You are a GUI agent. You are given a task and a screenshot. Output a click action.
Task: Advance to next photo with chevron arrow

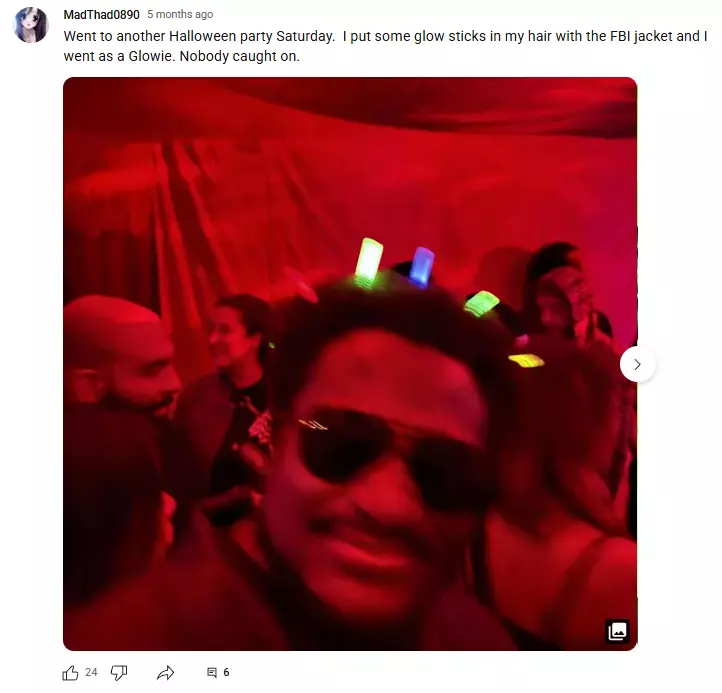pos(637,365)
